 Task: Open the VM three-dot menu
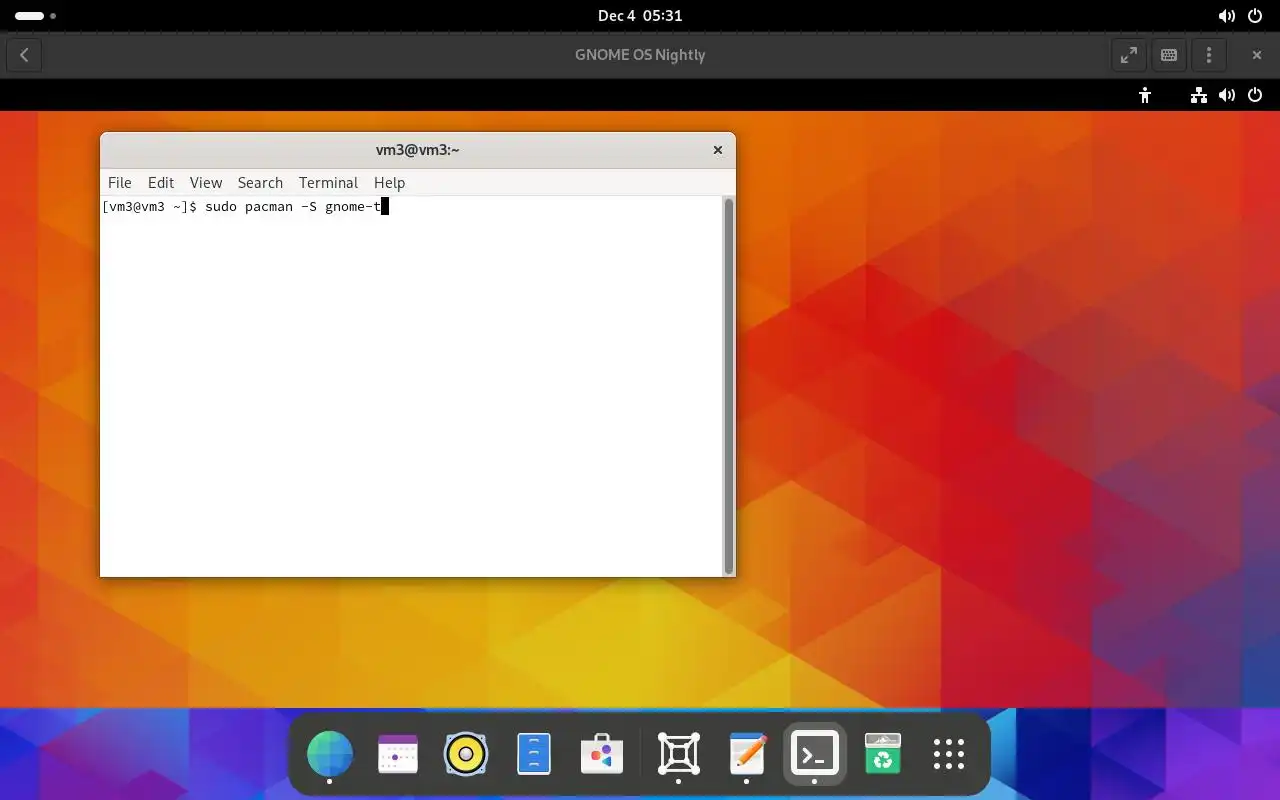pos(1209,55)
